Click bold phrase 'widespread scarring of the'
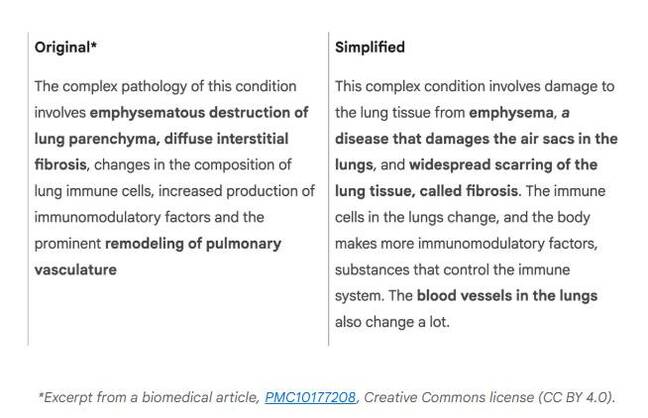 pos(503,165)
